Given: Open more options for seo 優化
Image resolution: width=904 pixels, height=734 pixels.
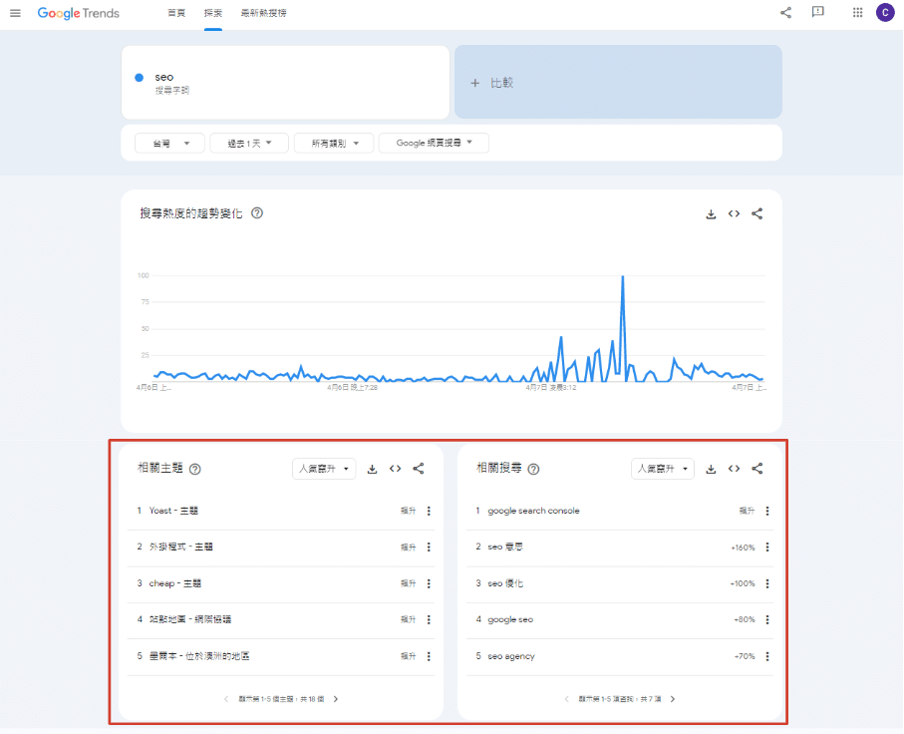Looking at the screenshot, I should (767, 584).
